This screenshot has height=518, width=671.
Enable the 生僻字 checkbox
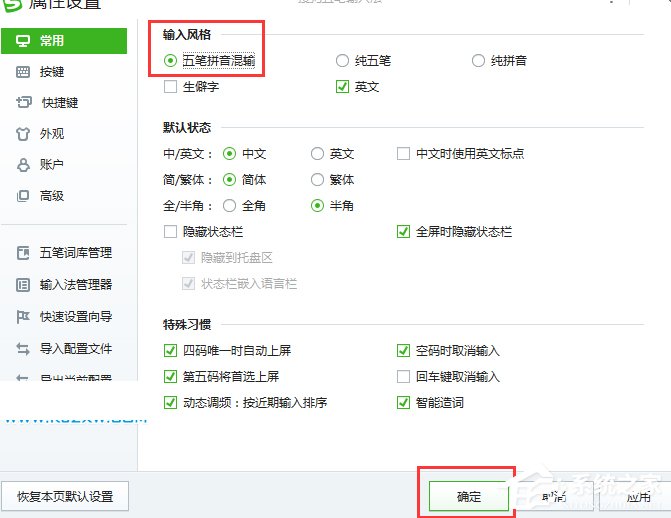170,87
